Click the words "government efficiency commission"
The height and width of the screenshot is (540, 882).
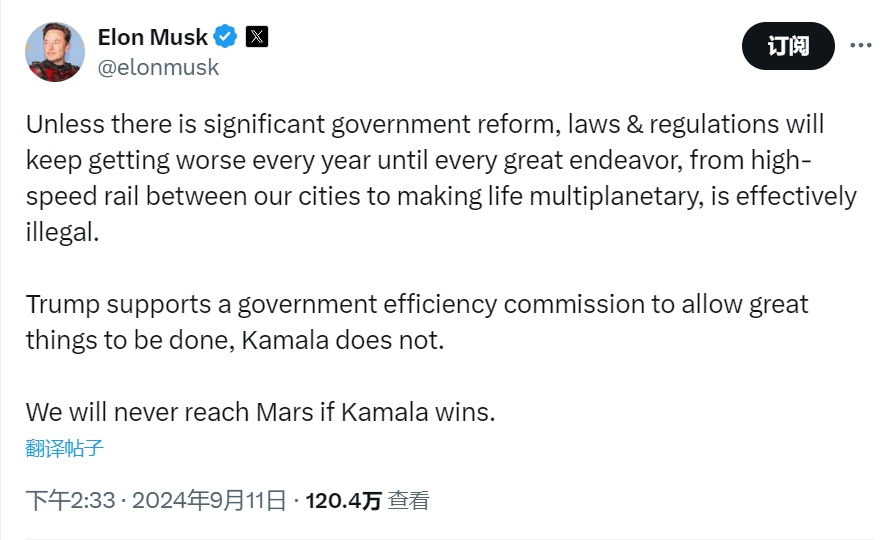coord(442,305)
